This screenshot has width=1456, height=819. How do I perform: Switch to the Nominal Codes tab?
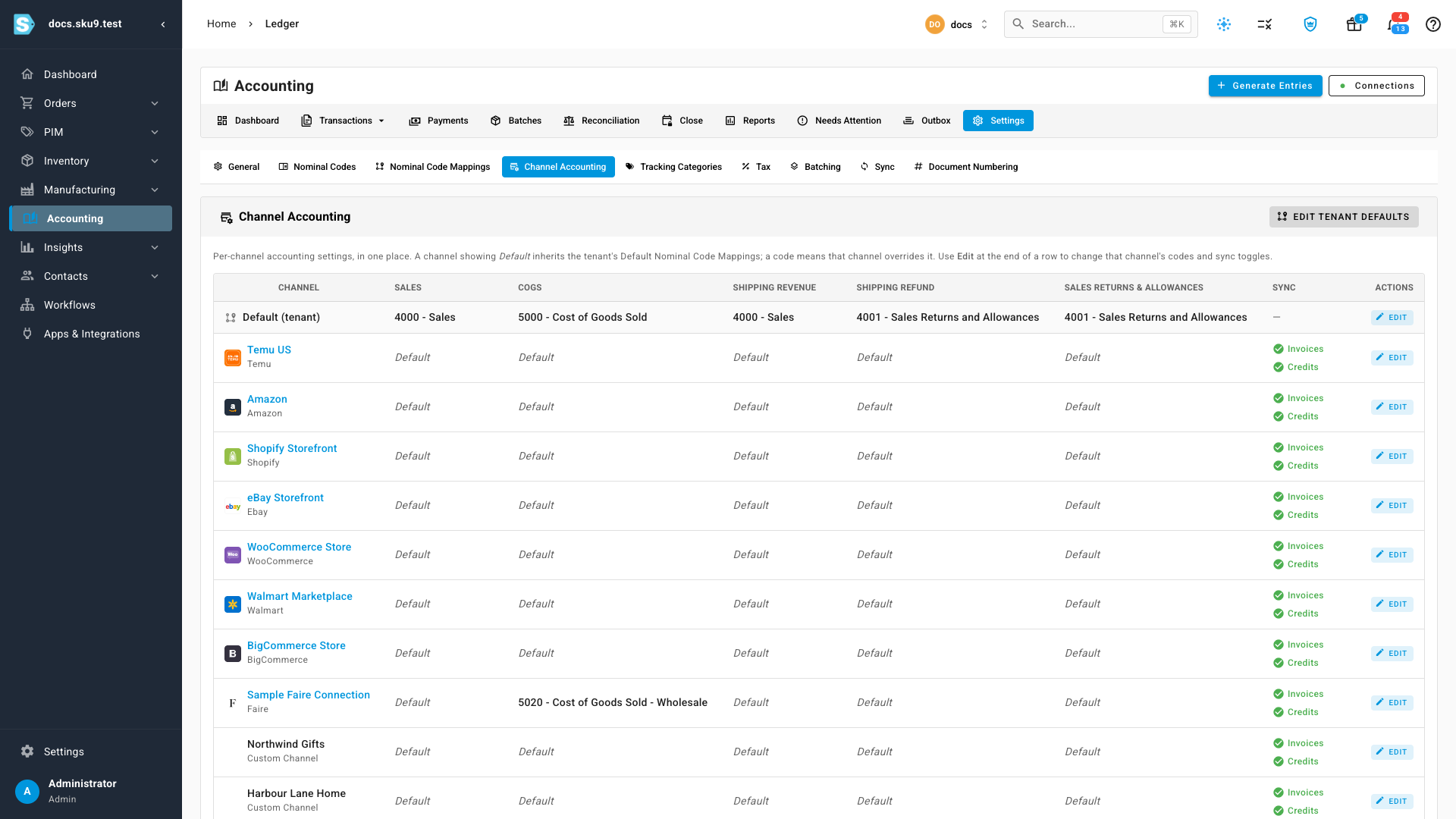point(317,167)
